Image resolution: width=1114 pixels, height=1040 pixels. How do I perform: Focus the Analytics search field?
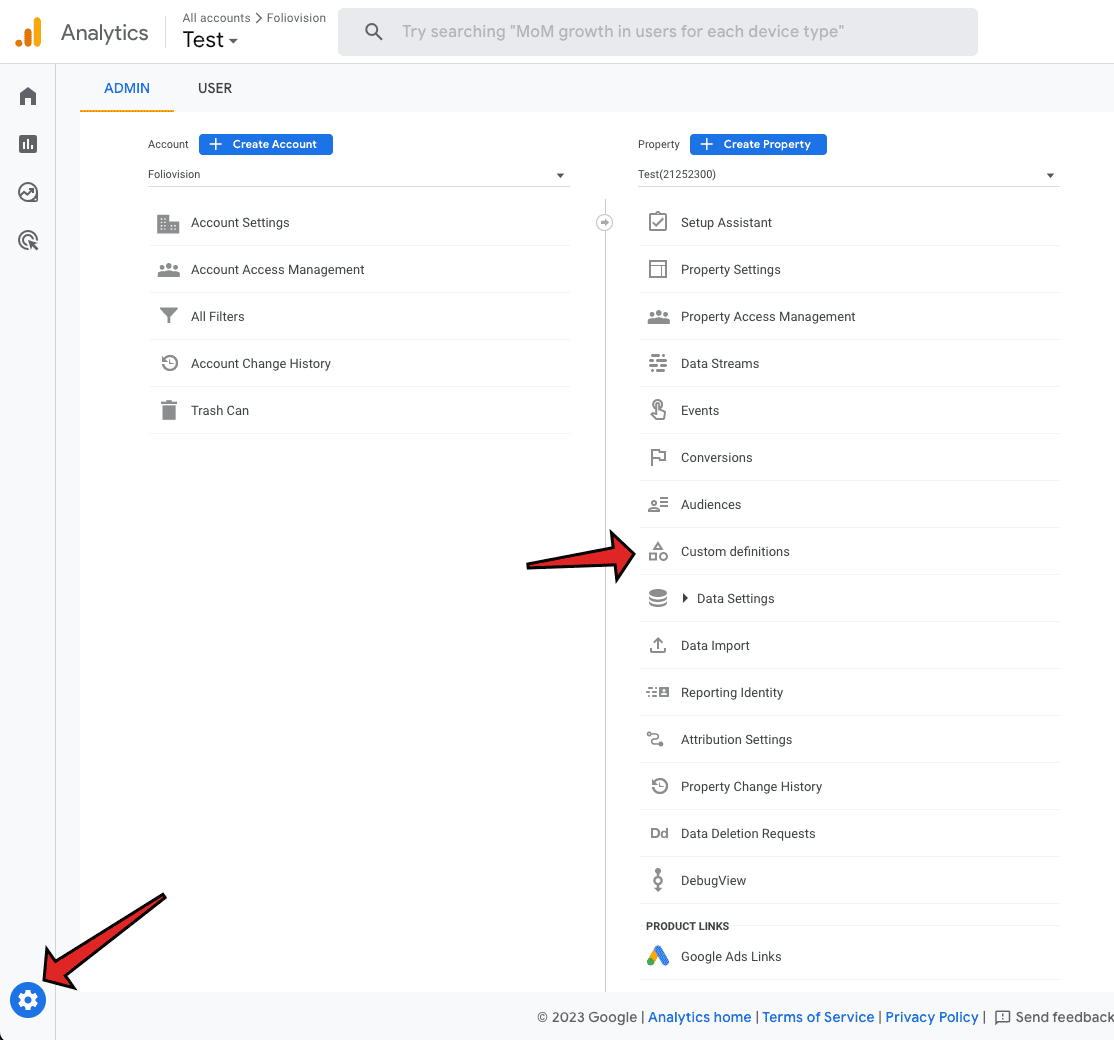(657, 31)
